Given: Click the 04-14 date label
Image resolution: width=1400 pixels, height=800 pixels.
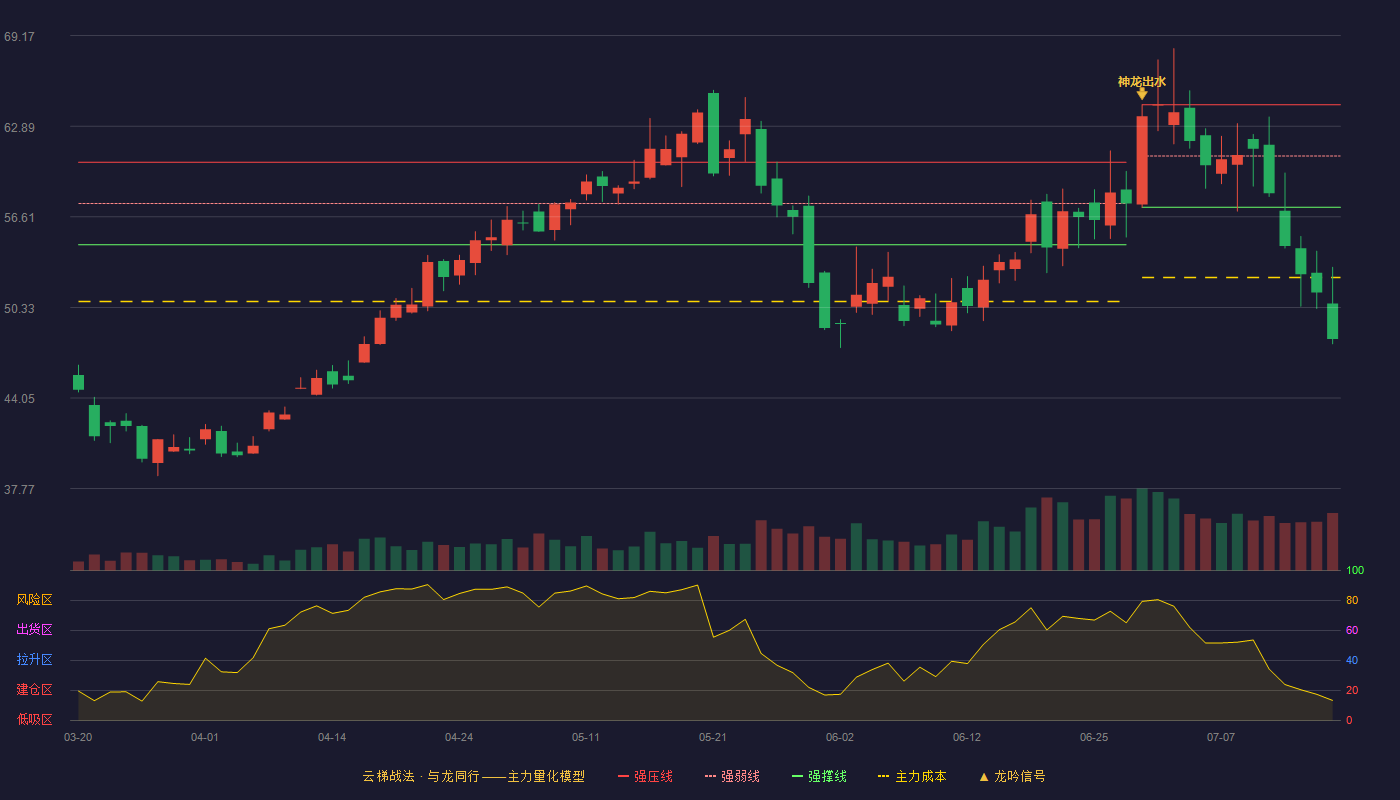Looking at the screenshot, I should click(x=332, y=737).
